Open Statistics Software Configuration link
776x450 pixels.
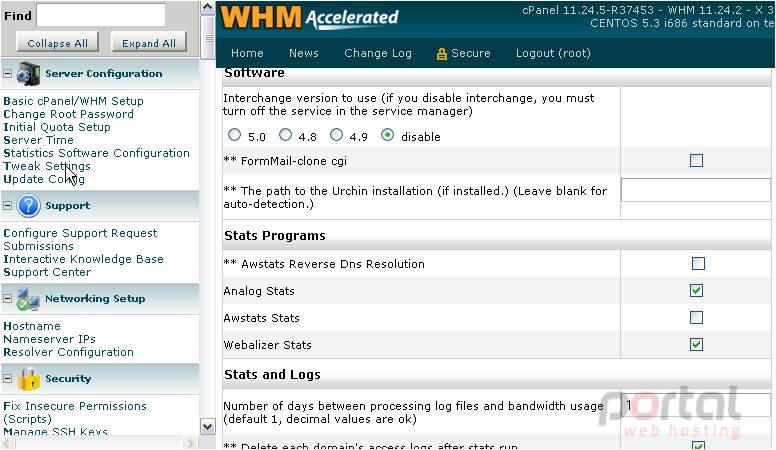point(97,153)
